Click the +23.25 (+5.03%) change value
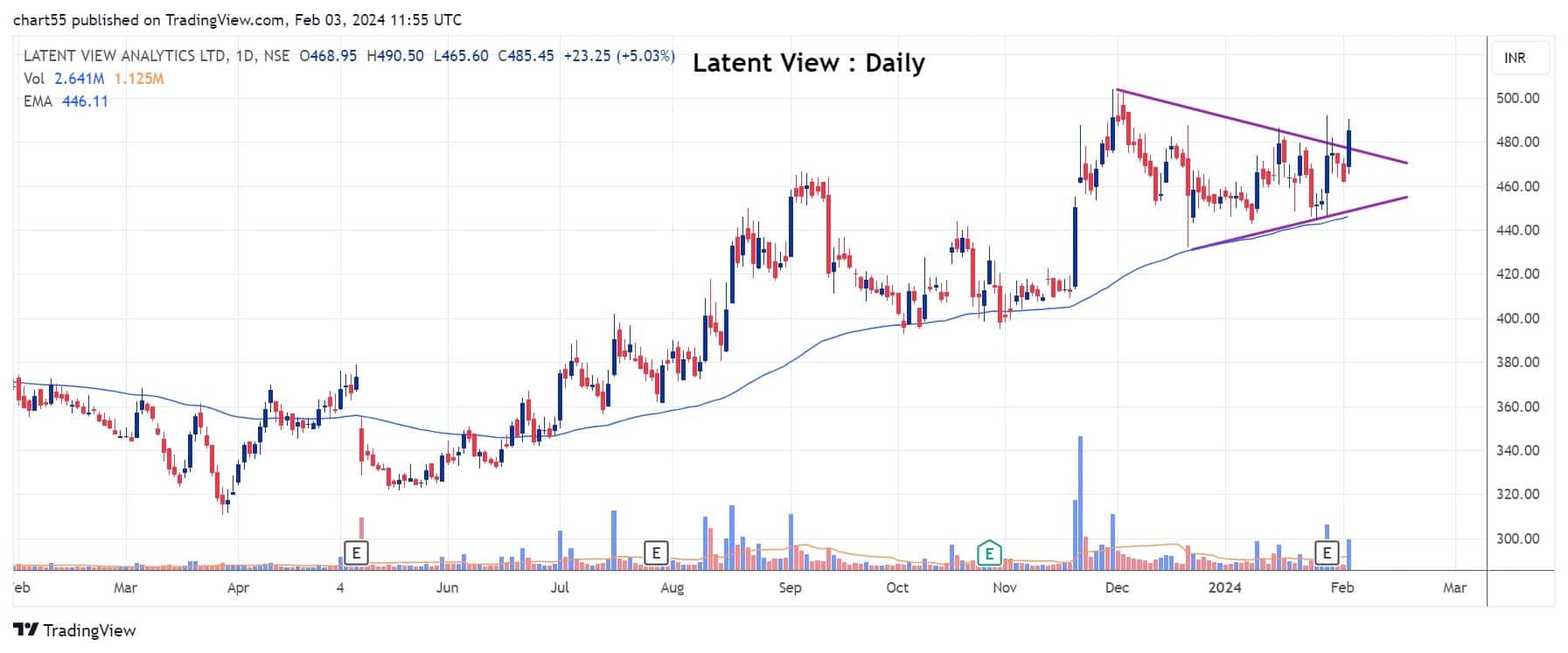Image resolution: width=1568 pixels, height=653 pixels. point(618,56)
